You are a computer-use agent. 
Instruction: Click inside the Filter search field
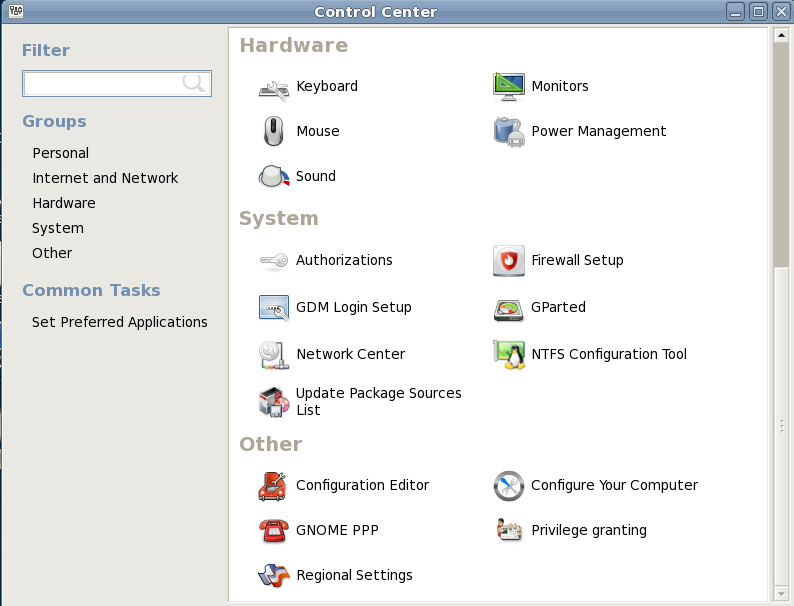click(x=117, y=84)
